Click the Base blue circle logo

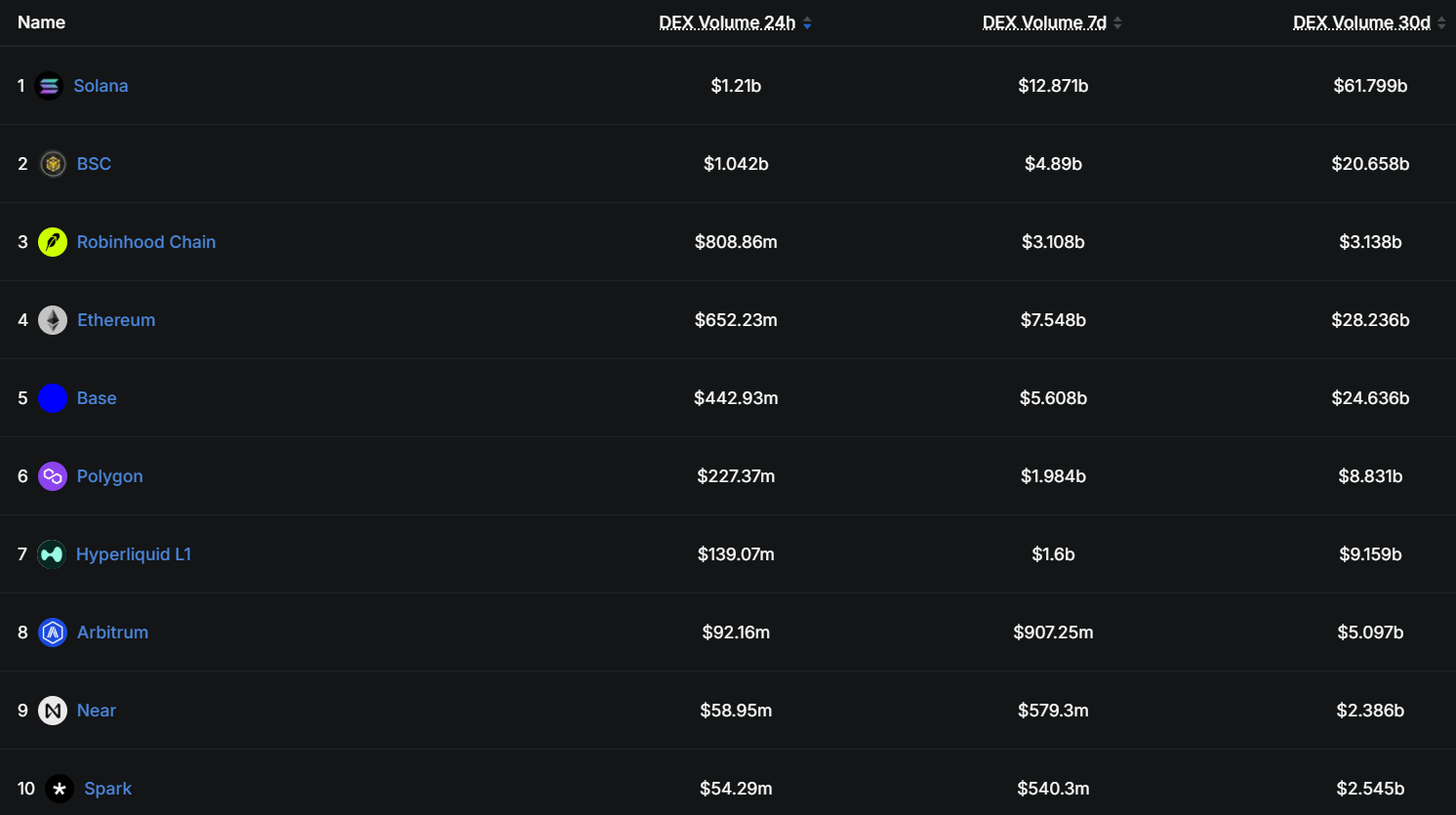point(53,398)
